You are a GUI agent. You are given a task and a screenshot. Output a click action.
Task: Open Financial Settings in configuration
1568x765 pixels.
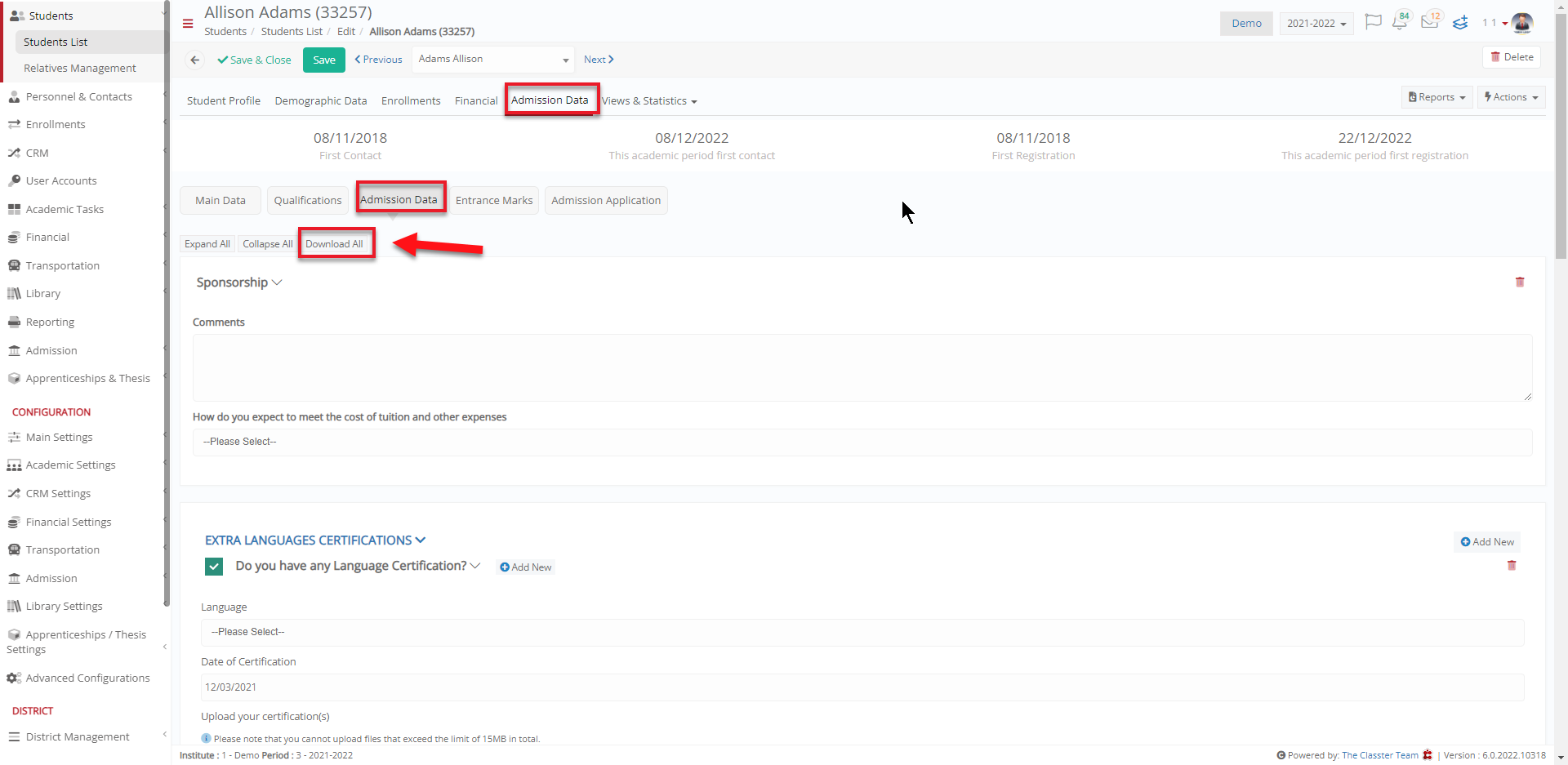click(68, 522)
